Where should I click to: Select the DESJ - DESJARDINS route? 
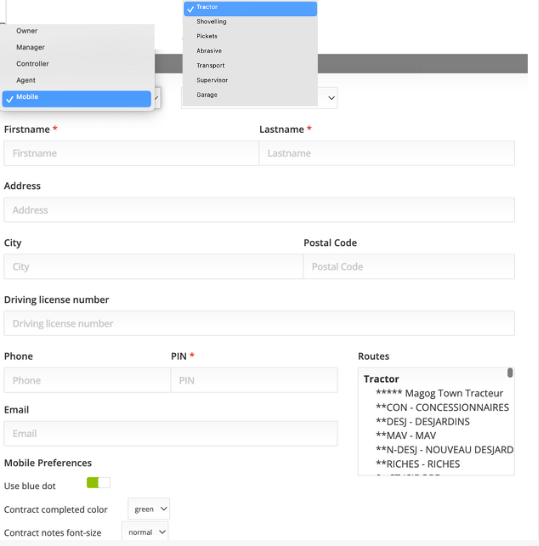pos(423,422)
